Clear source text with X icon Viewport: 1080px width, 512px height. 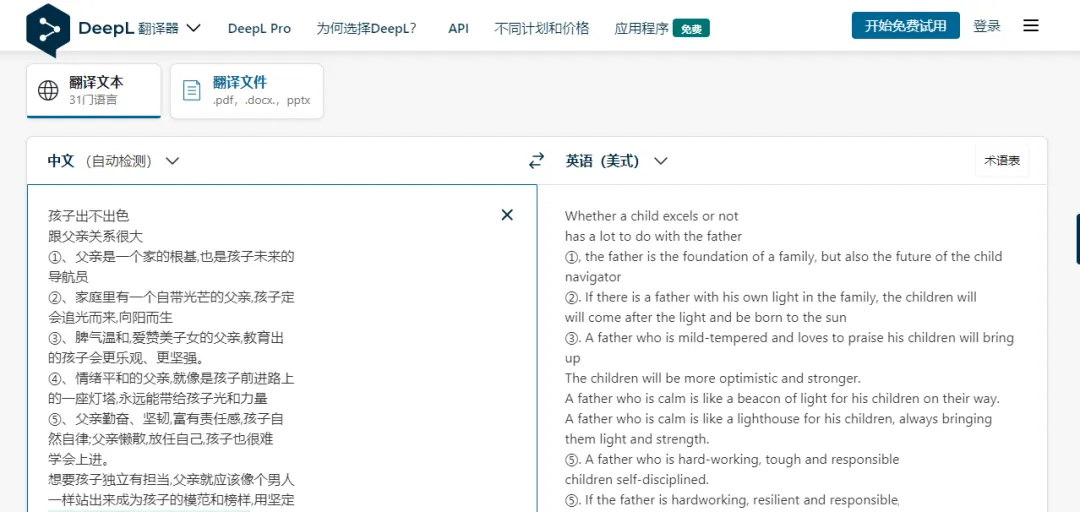coord(507,215)
